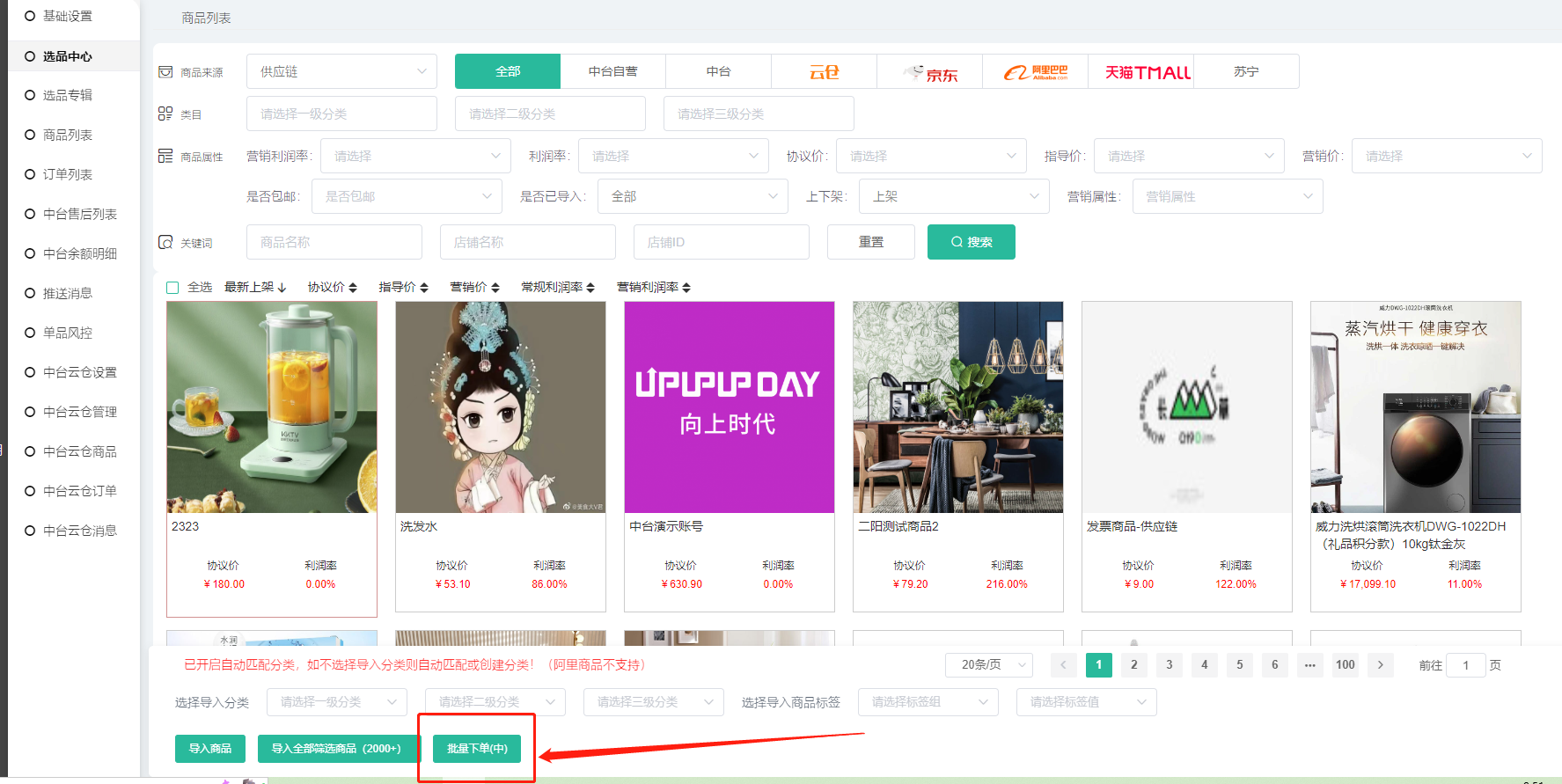This screenshot has height=784, width=1562.
Task: Switch to the 中台 source tab
Action: point(719,71)
